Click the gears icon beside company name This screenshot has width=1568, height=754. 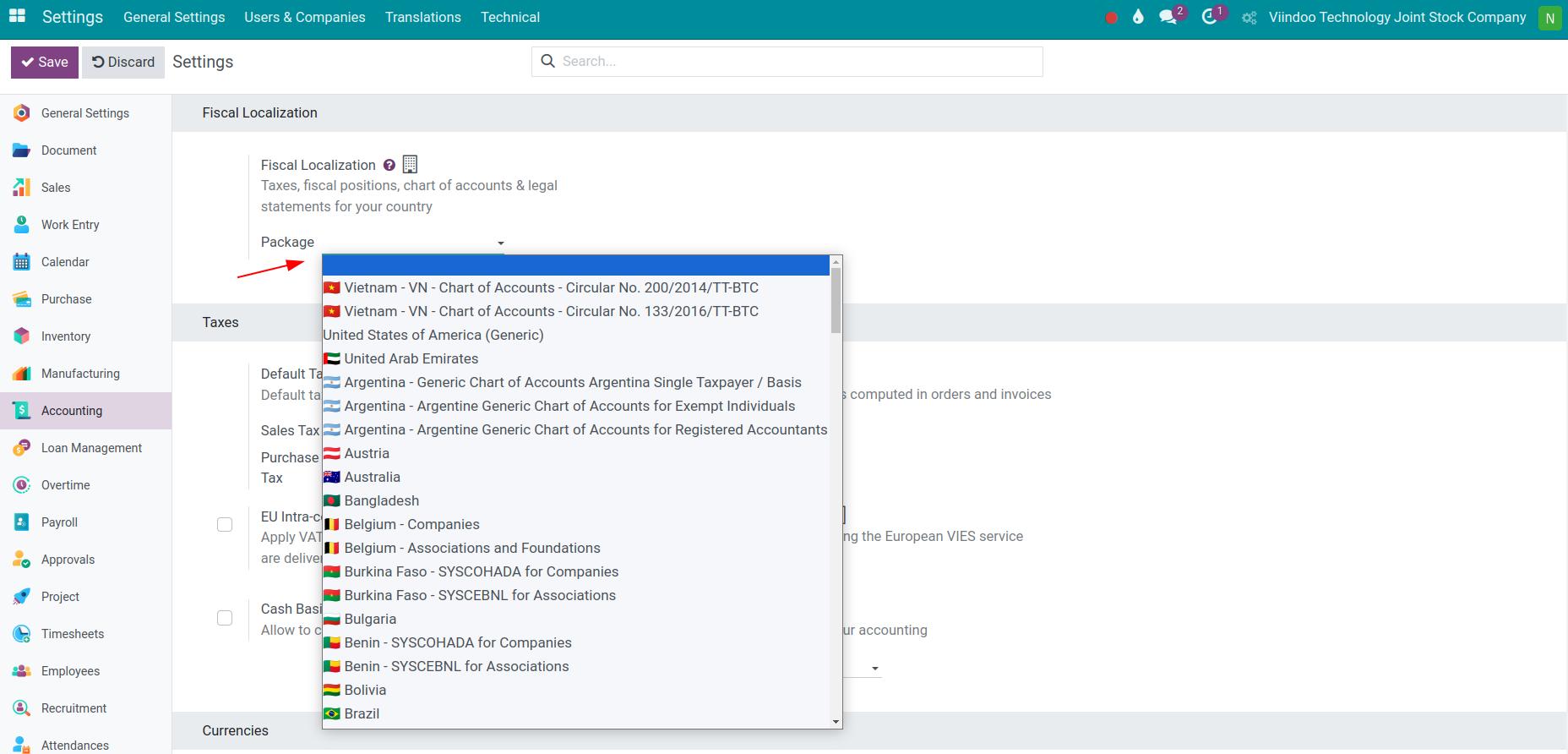pos(1249,18)
